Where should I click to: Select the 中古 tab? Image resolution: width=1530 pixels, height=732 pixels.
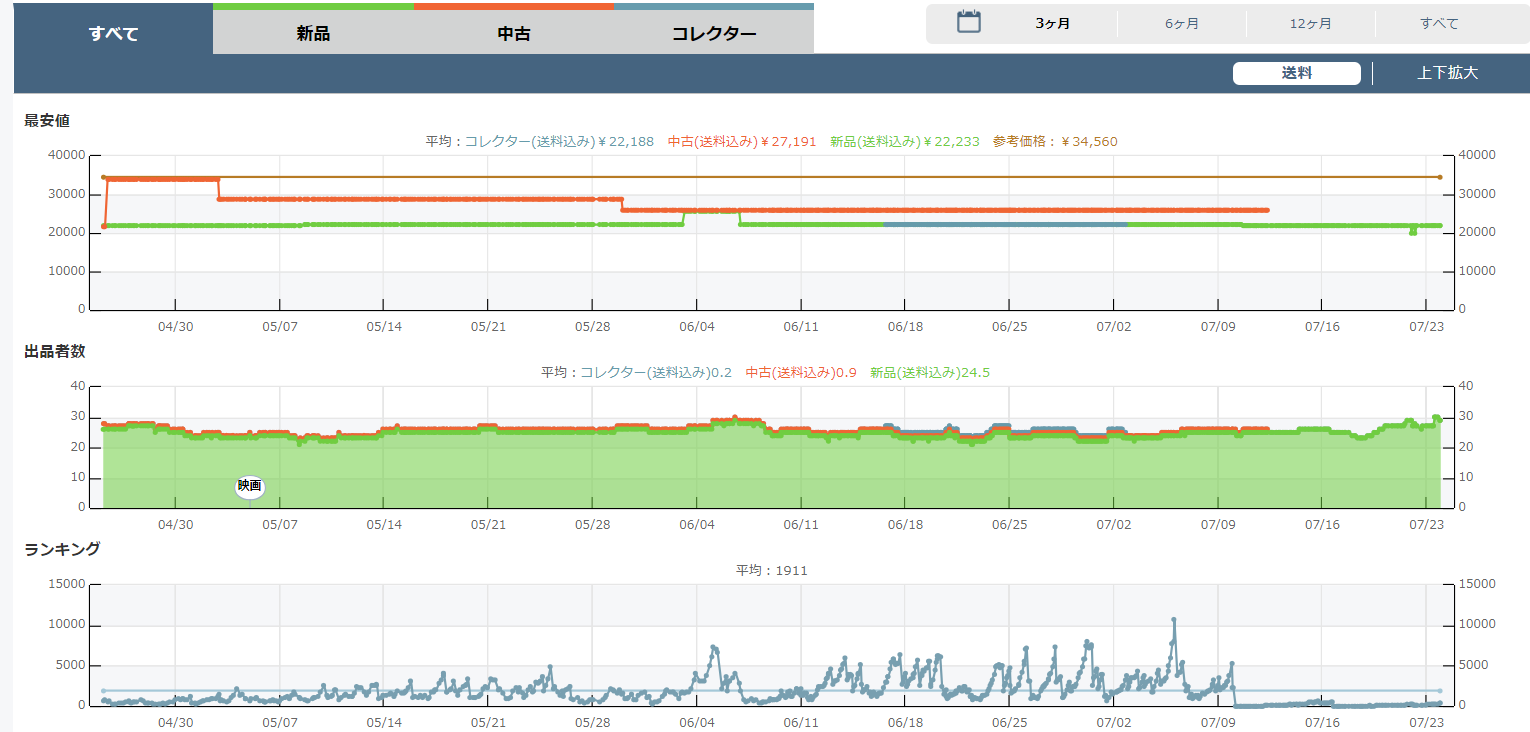tap(513, 33)
